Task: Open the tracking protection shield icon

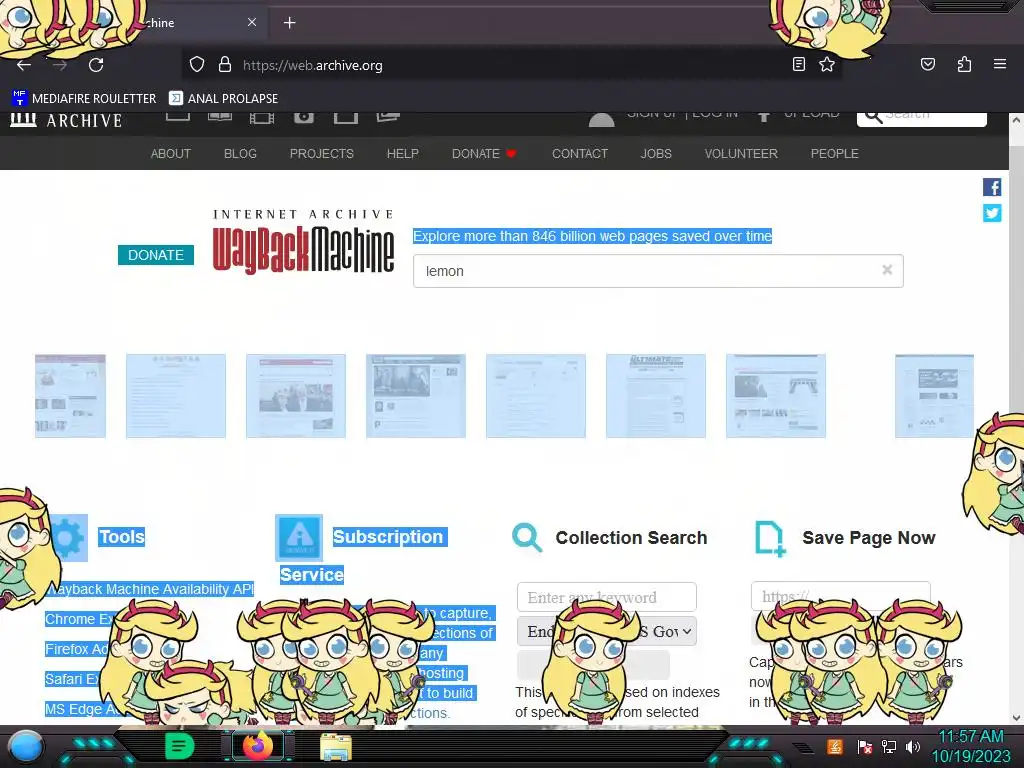Action: [197, 65]
